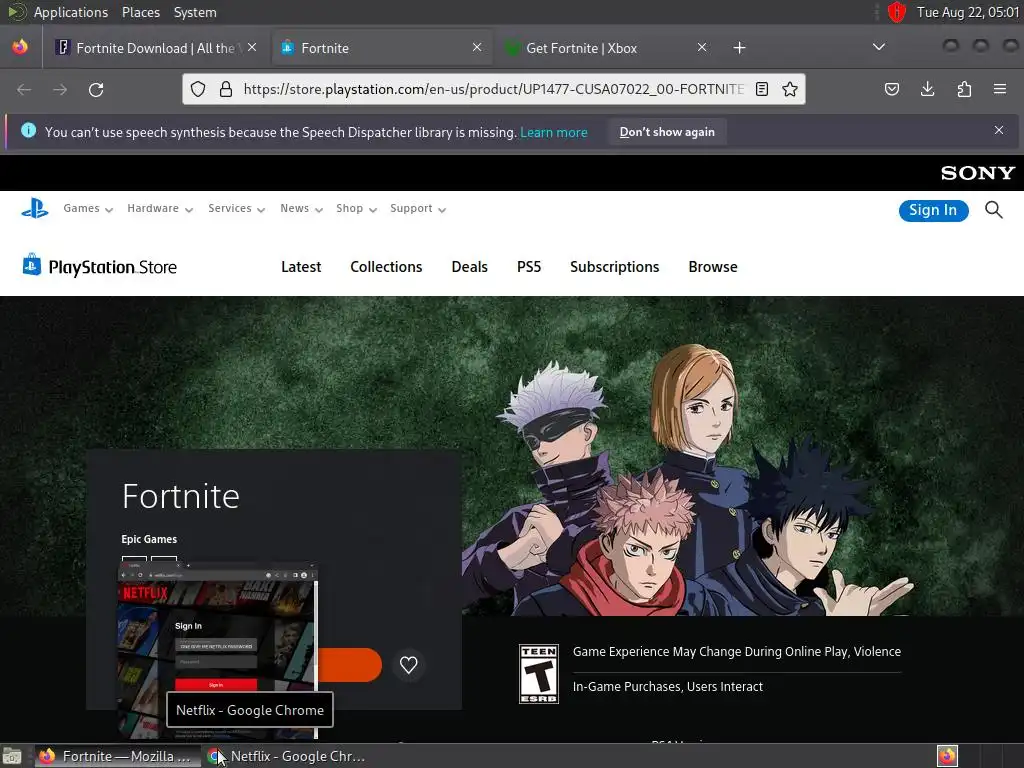The height and width of the screenshot is (768, 1024).
Task: Click the orange download button
Action: click(349, 665)
